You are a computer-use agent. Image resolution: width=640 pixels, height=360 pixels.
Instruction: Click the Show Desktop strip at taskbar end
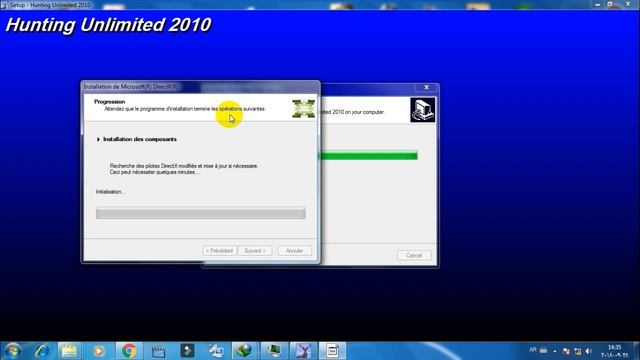click(x=636, y=351)
